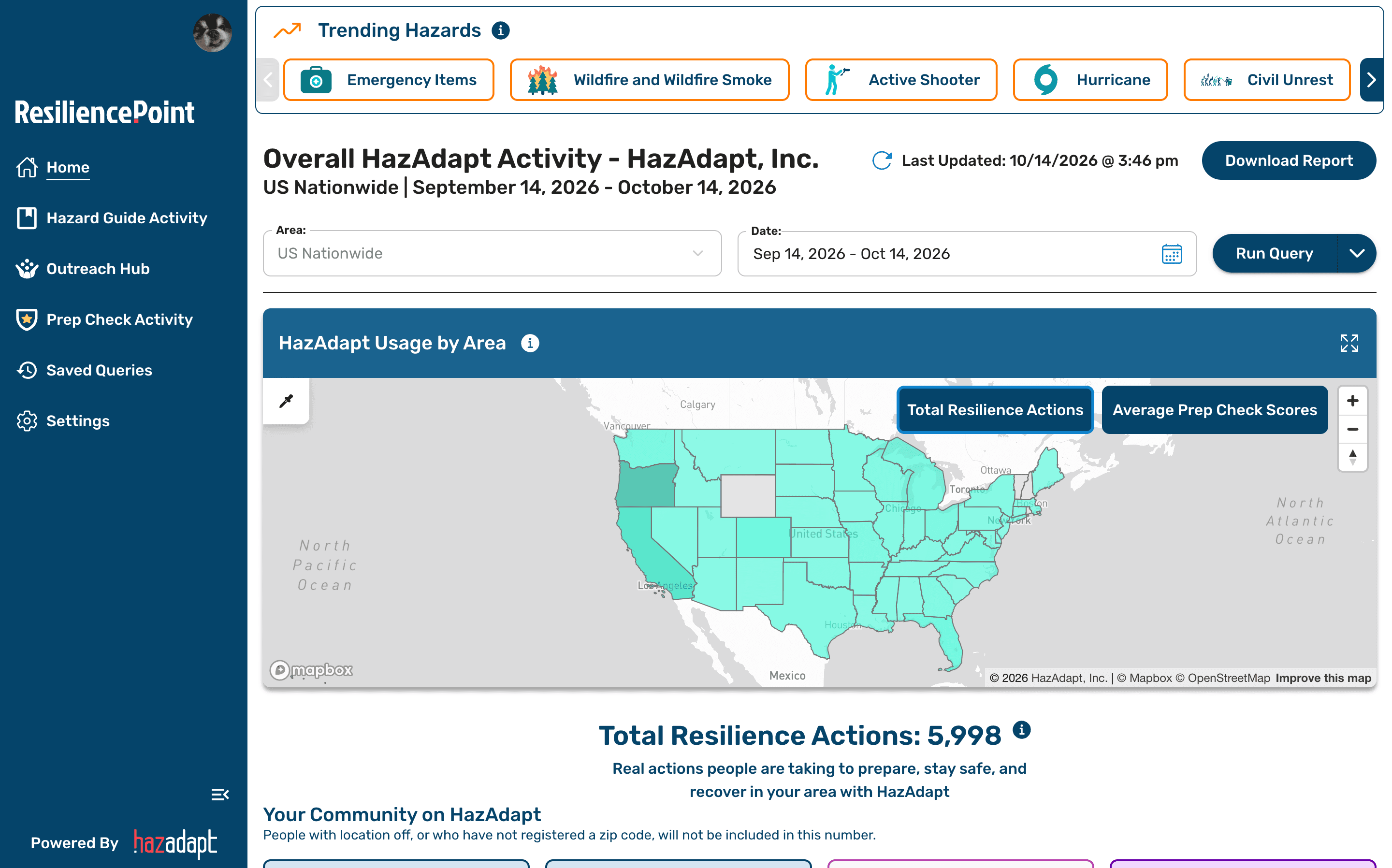
Task: Toggle map to Total Resilience Actions
Action: click(x=995, y=410)
